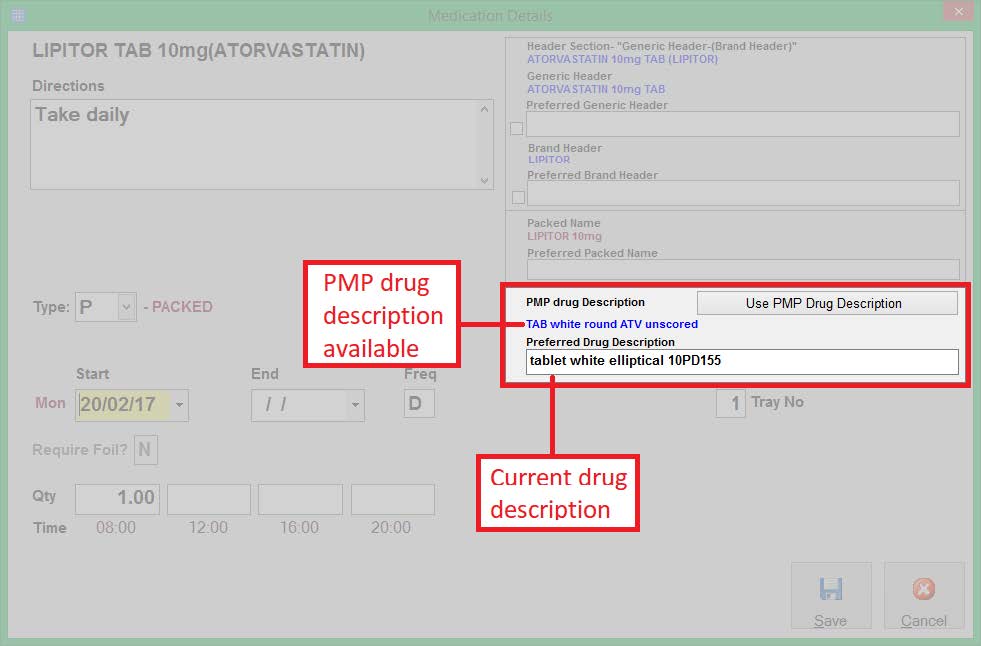981x646 pixels.
Task: Tick the Preferred Generic Header checkbox
Action: (x=517, y=128)
